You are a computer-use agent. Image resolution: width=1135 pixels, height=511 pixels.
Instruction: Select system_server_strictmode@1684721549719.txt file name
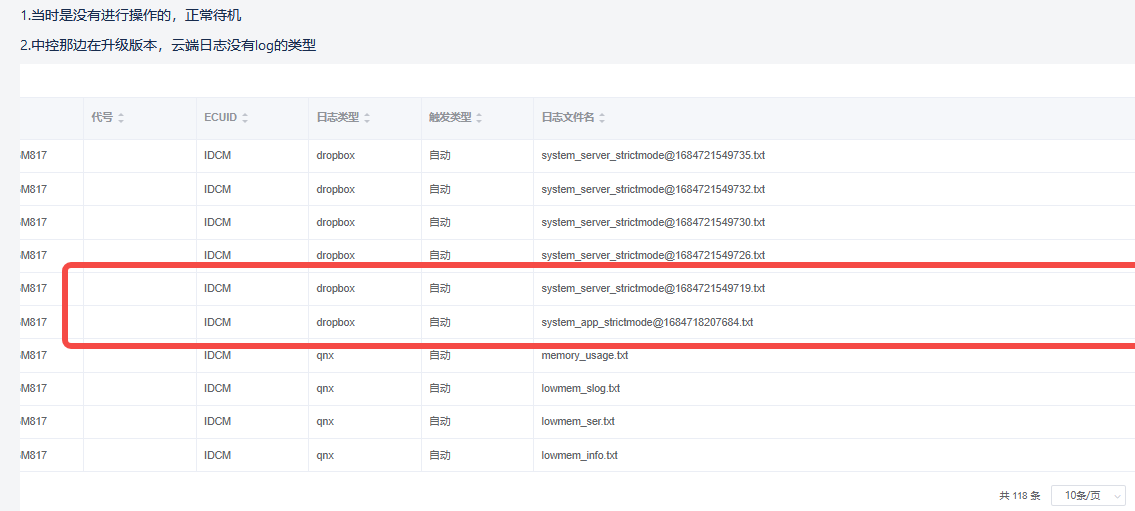653,288
